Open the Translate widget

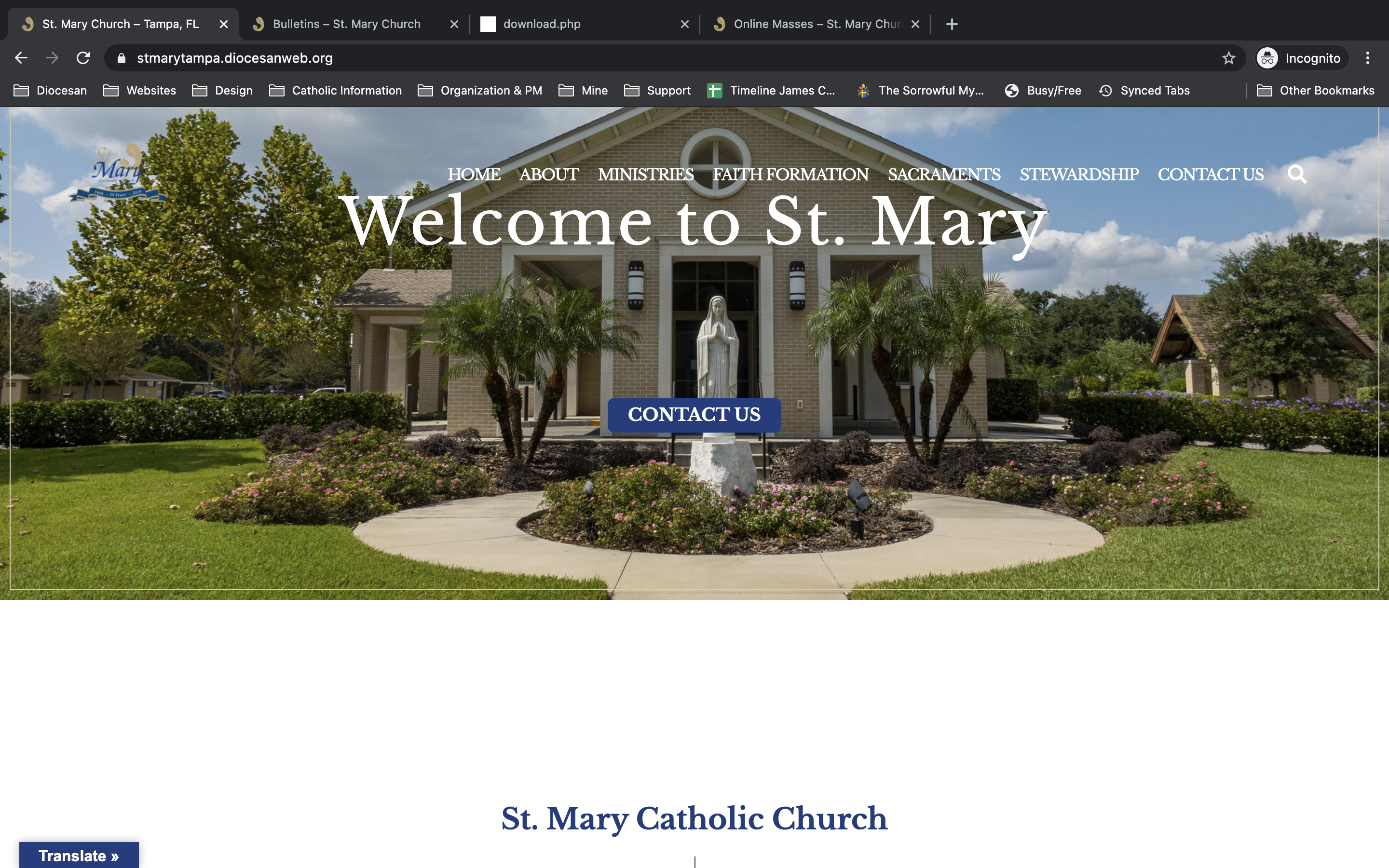(x=79, y=855)
